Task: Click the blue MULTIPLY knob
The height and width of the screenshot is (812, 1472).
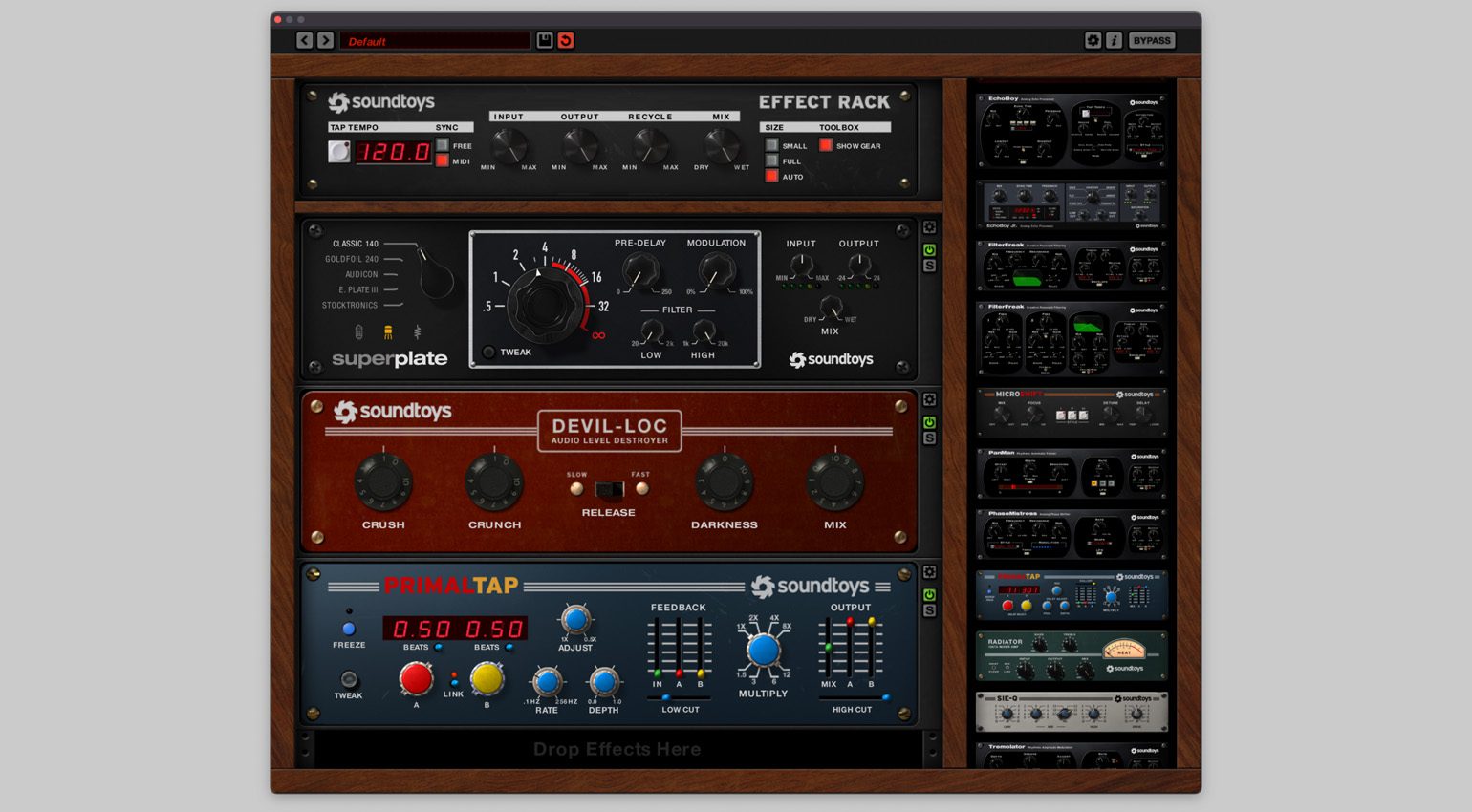Action: pos(763,651)
